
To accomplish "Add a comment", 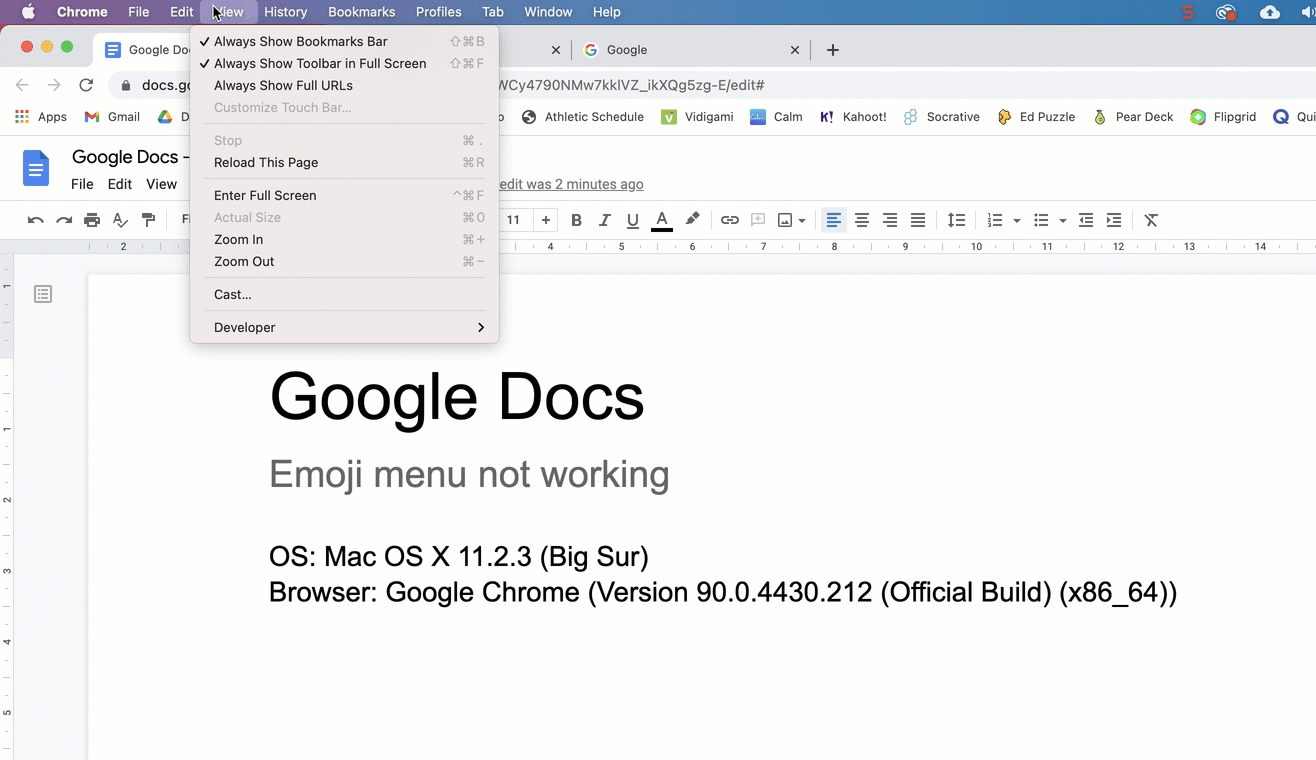I will point(758,220).
